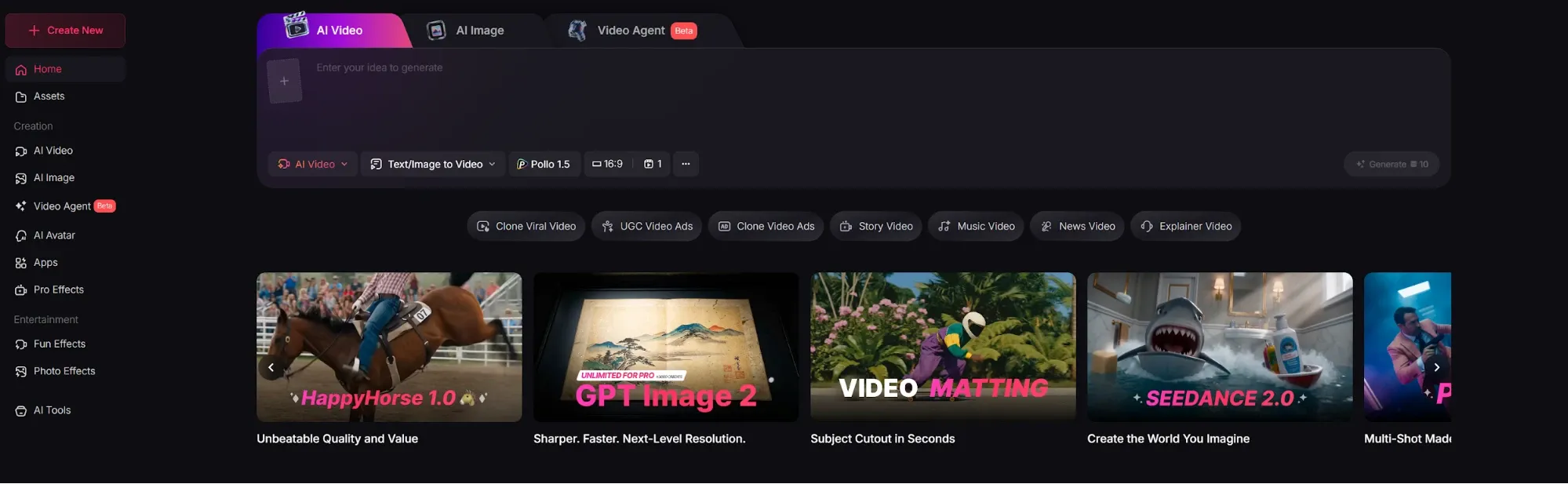The width and height of the screenshot is (1568, 484).
Task: Open the GPT Image 2 banner
Action: tap(666, 347)
